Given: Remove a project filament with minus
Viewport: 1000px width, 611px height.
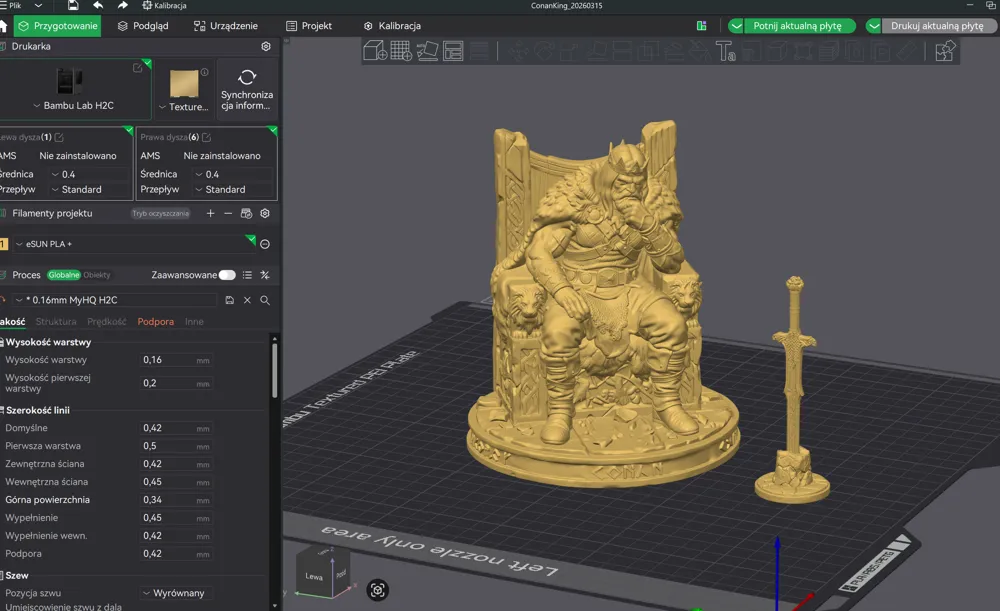Looking at the screenshot, I should (228, 214).
